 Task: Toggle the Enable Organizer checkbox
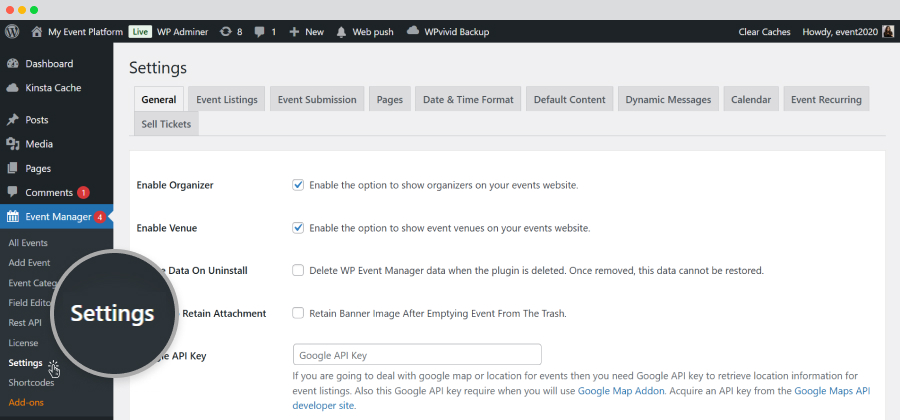tap(298, 185)
